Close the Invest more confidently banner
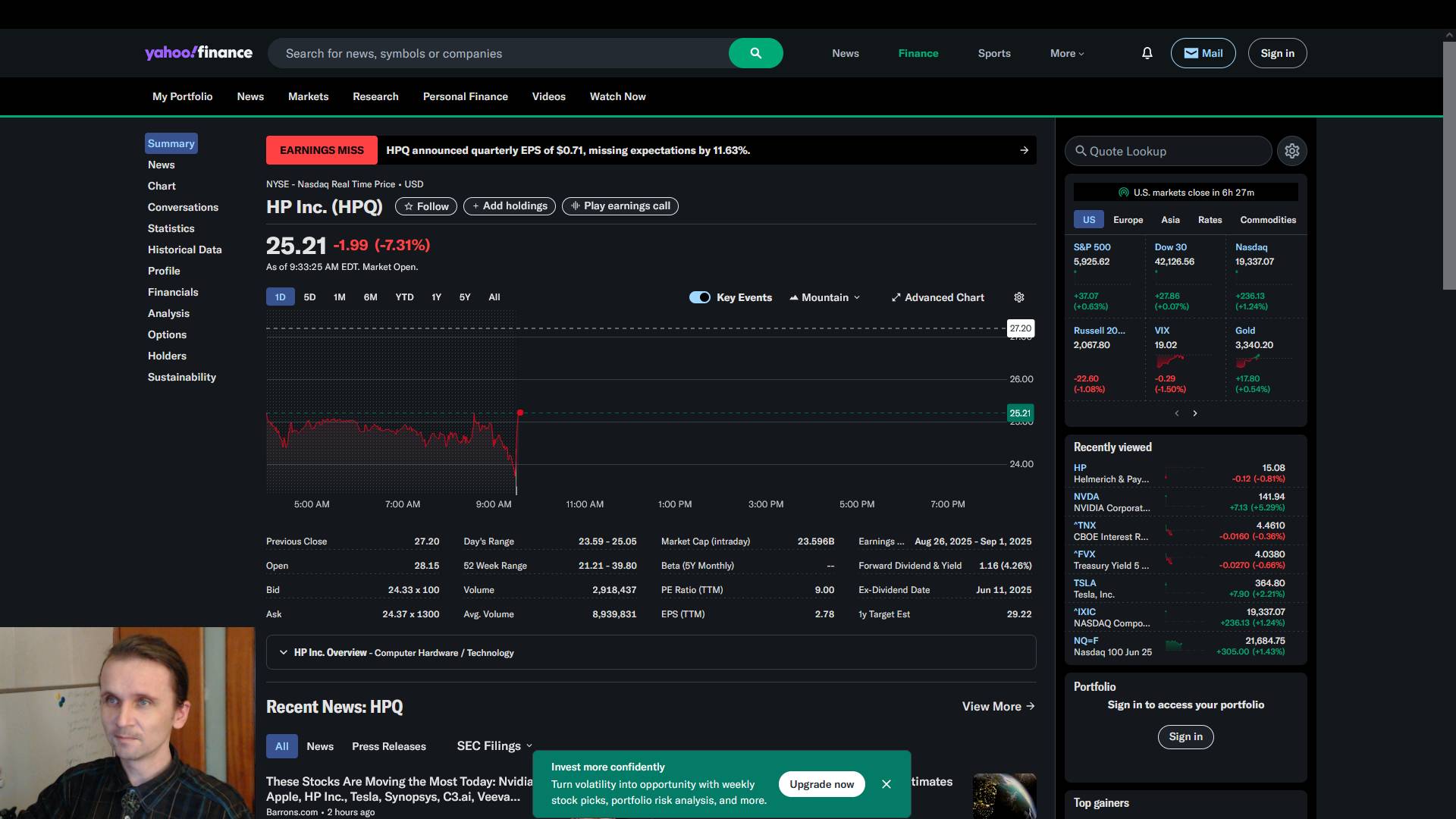1456x819 pixels. pyautogui.click(x=886, y=784)
